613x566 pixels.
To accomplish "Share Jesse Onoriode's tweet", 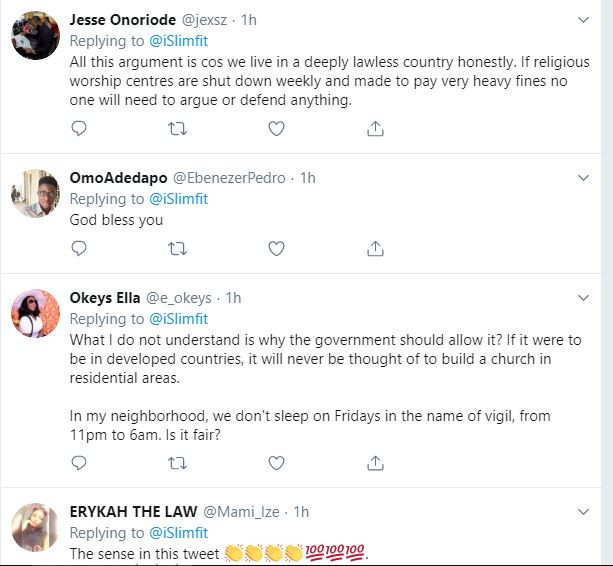I will (x=375, y=128).
